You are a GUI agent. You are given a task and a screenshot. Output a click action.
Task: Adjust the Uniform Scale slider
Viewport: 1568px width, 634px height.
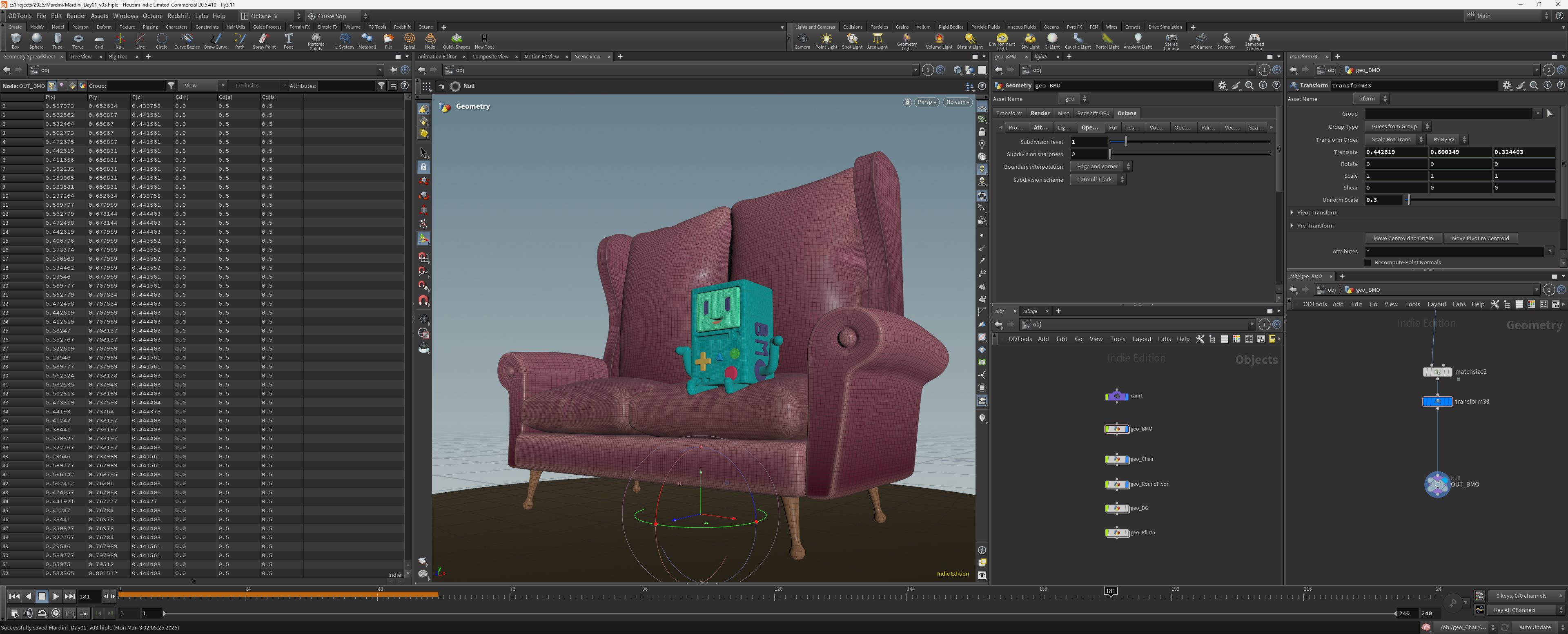(x=1480, y=200)
